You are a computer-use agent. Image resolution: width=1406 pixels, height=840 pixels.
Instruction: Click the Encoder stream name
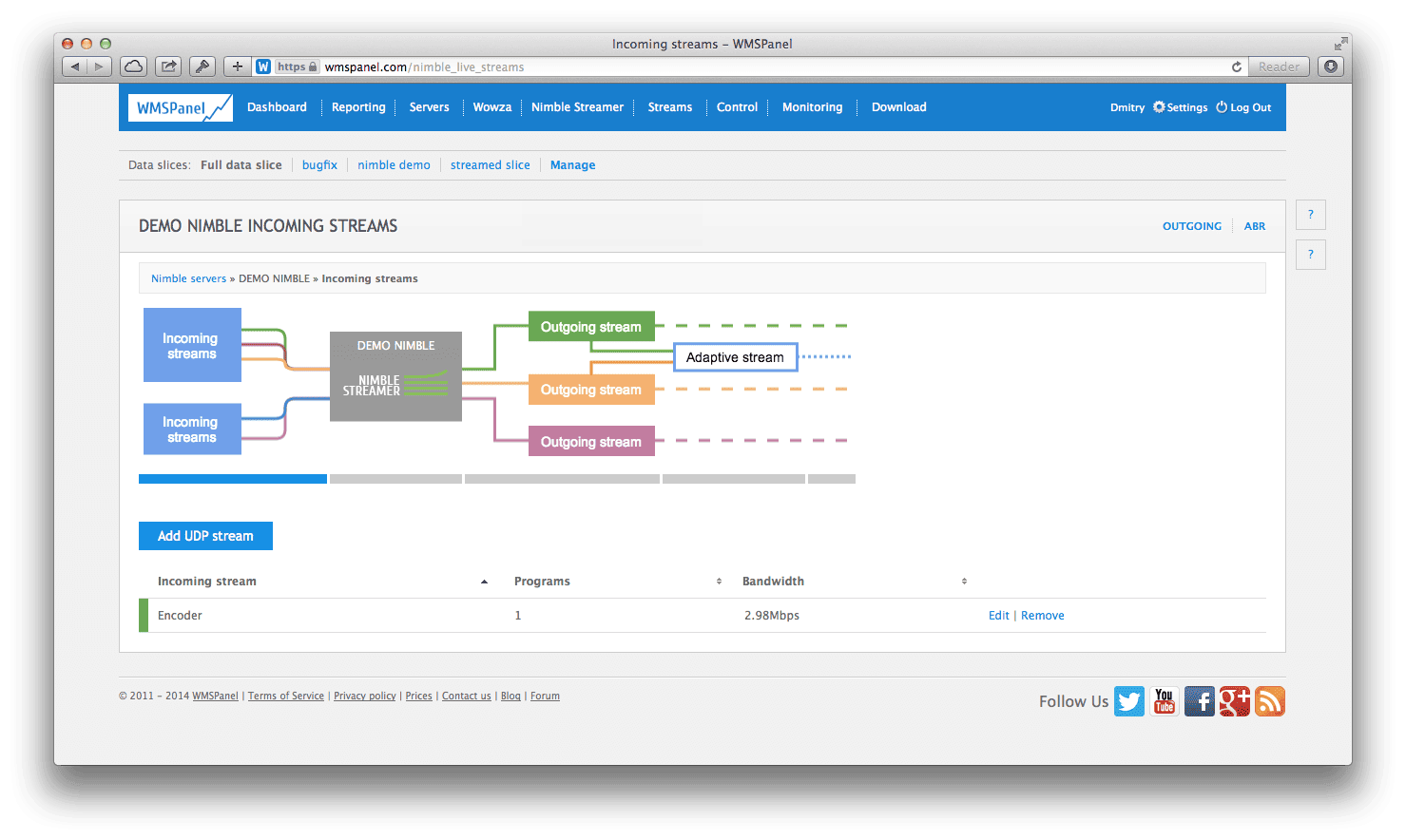click(x=180, y=616)
